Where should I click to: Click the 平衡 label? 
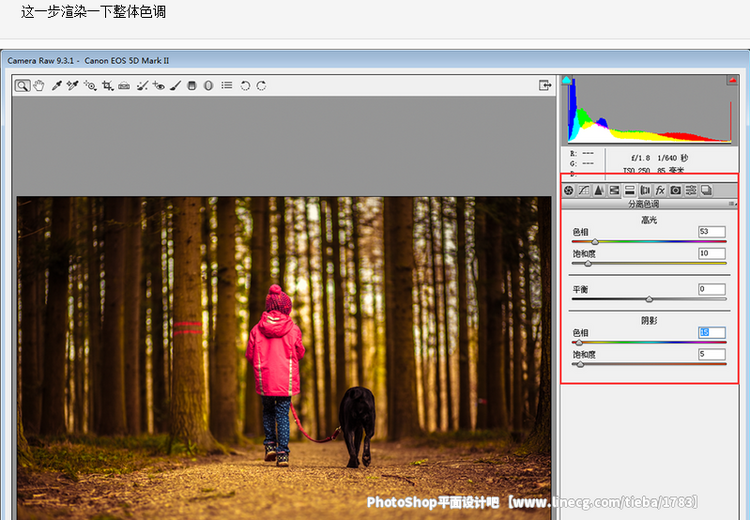pyautogui.click(x=580, y=289)
